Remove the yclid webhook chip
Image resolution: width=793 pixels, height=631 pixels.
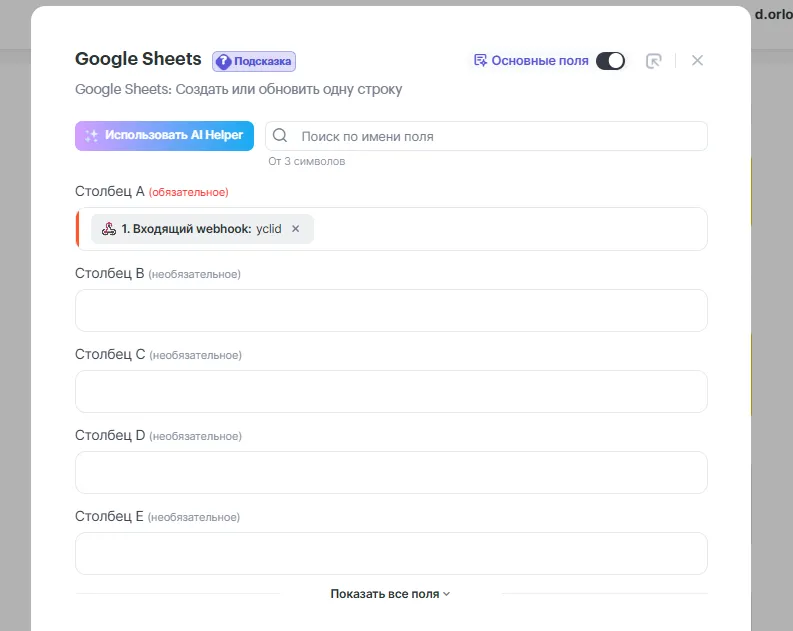pyautogui.click(x=295, y=229)
